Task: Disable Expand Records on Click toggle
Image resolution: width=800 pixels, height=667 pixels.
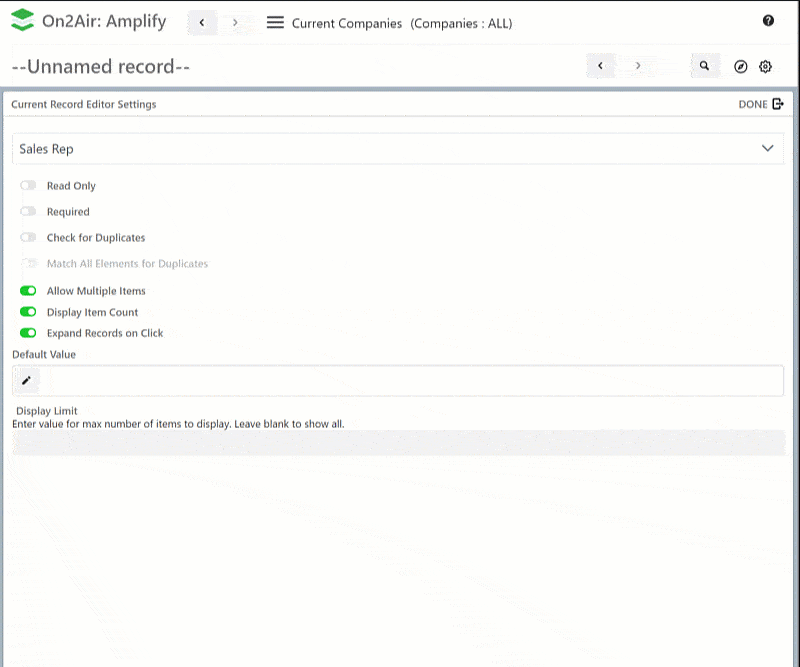Action: coord(28,333)
